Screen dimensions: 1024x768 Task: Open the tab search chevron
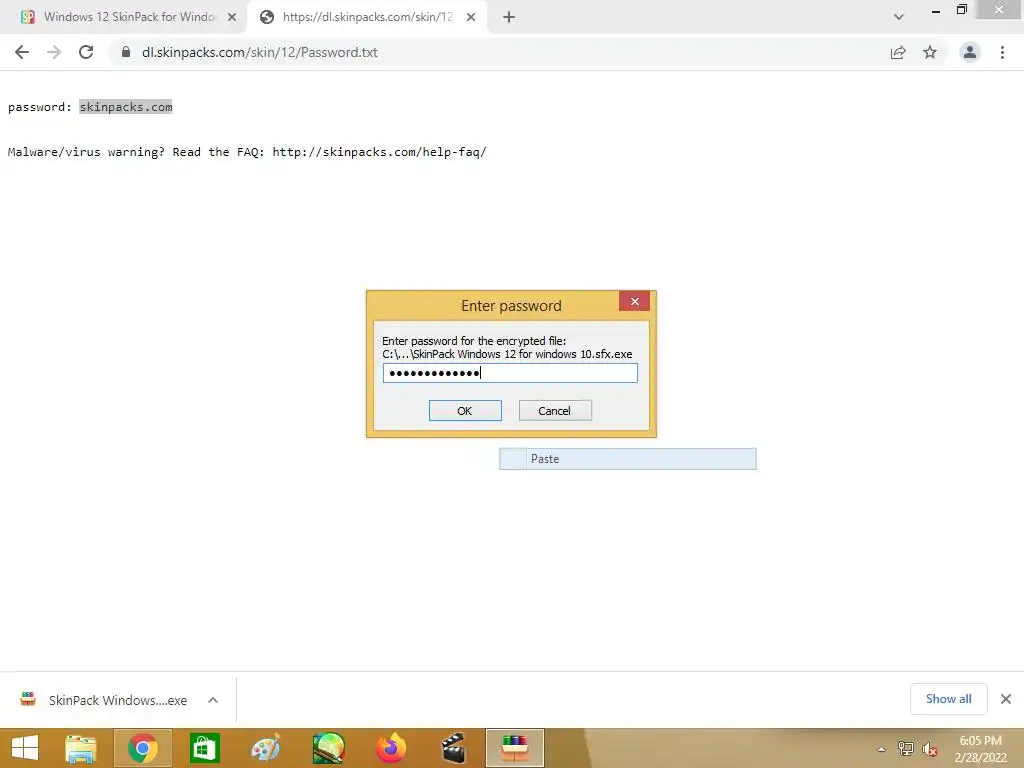point(899,17)
